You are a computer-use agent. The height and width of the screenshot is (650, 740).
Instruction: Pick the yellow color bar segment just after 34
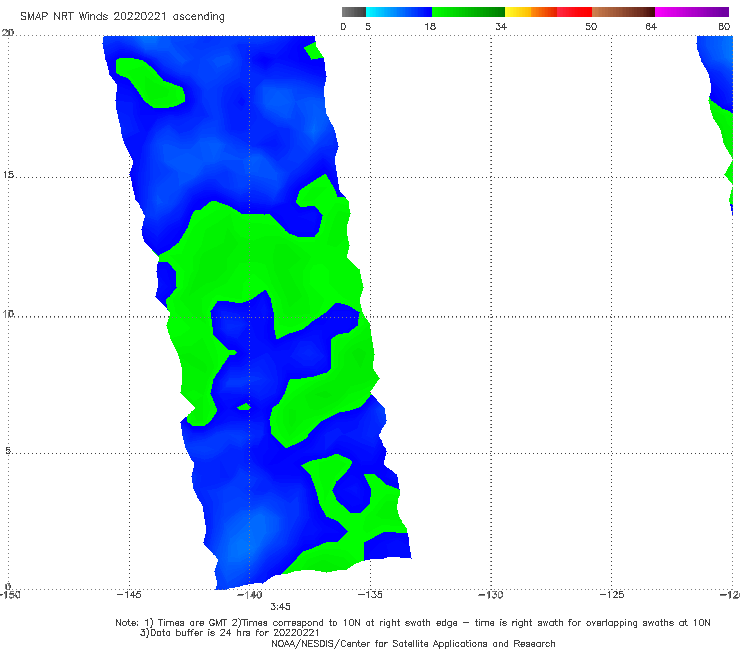518,12
